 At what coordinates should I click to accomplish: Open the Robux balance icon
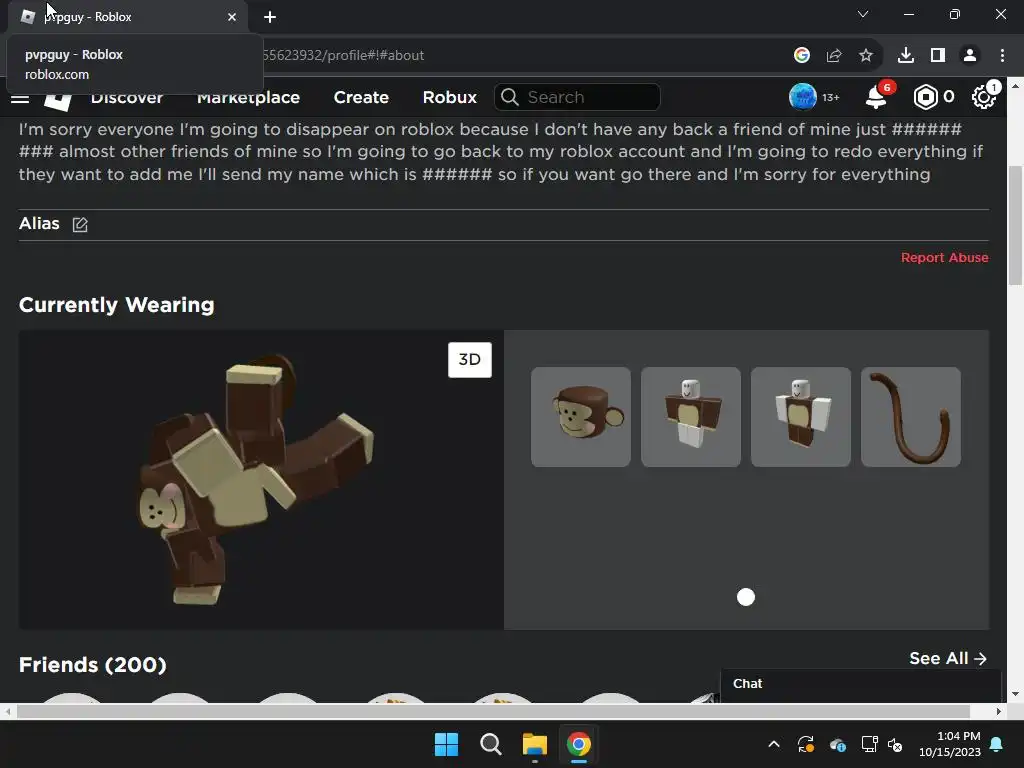point(925,97)
